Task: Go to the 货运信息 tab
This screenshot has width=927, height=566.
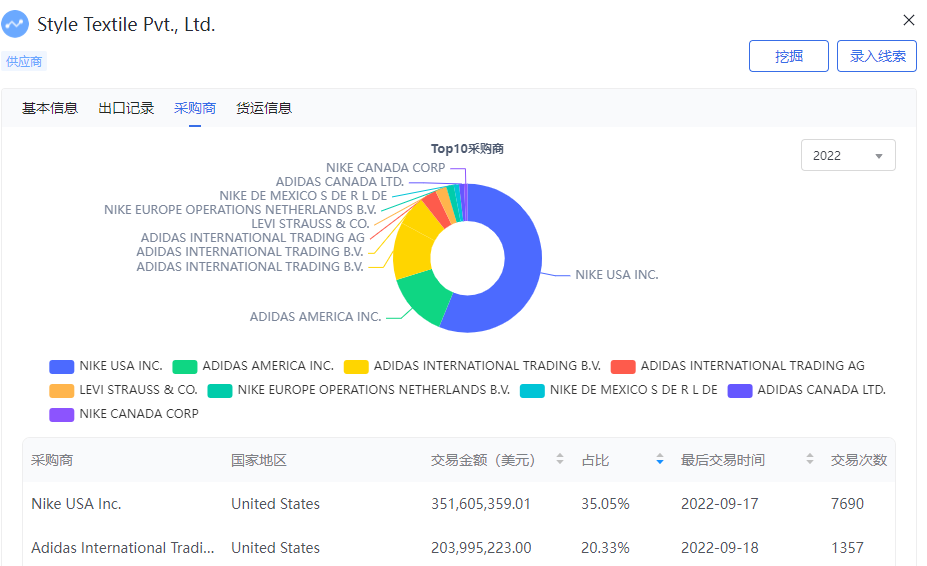Action: click(264, 108)
